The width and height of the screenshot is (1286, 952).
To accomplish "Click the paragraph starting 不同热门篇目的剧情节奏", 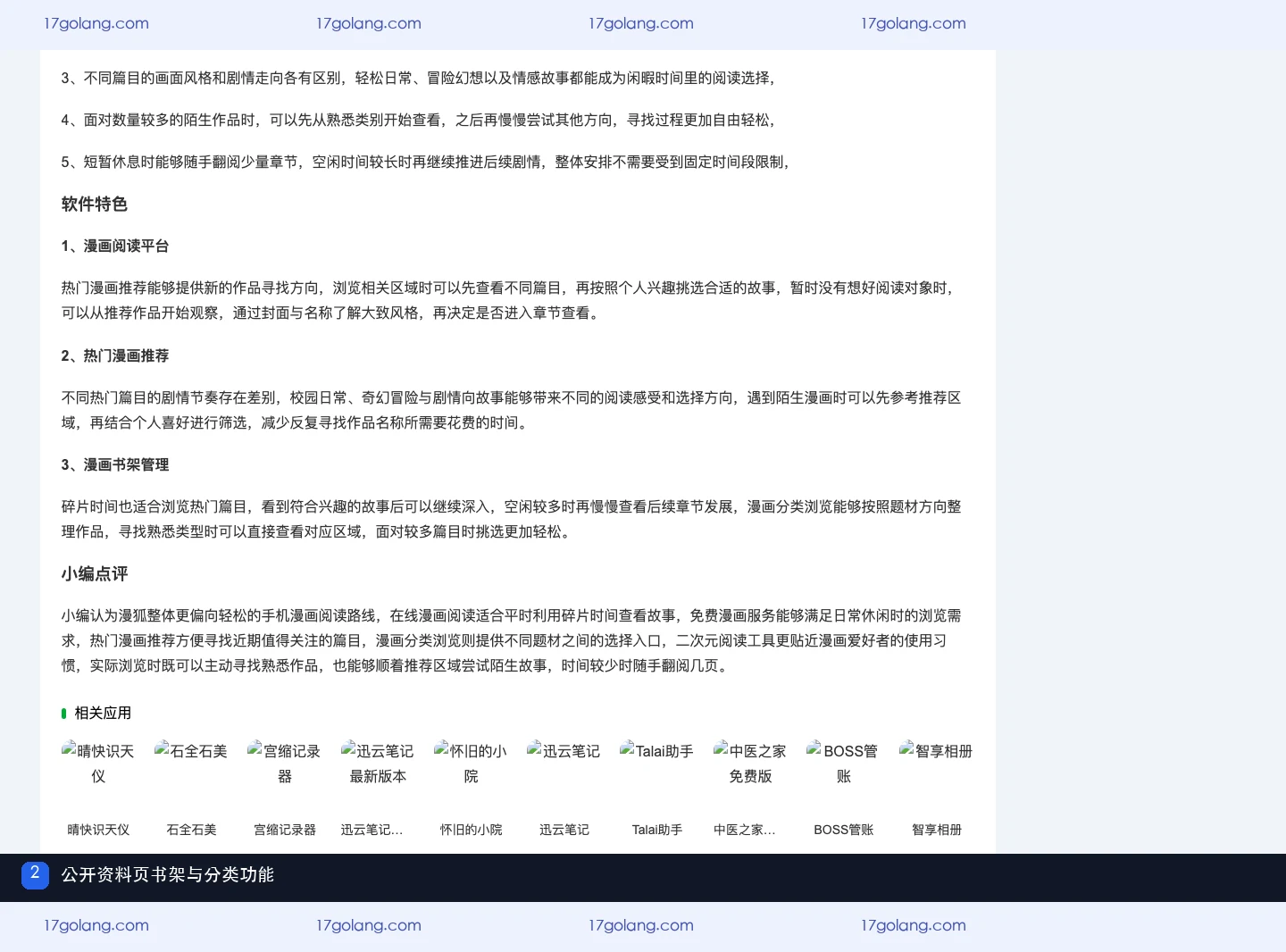I will click(x=511, y=410).
